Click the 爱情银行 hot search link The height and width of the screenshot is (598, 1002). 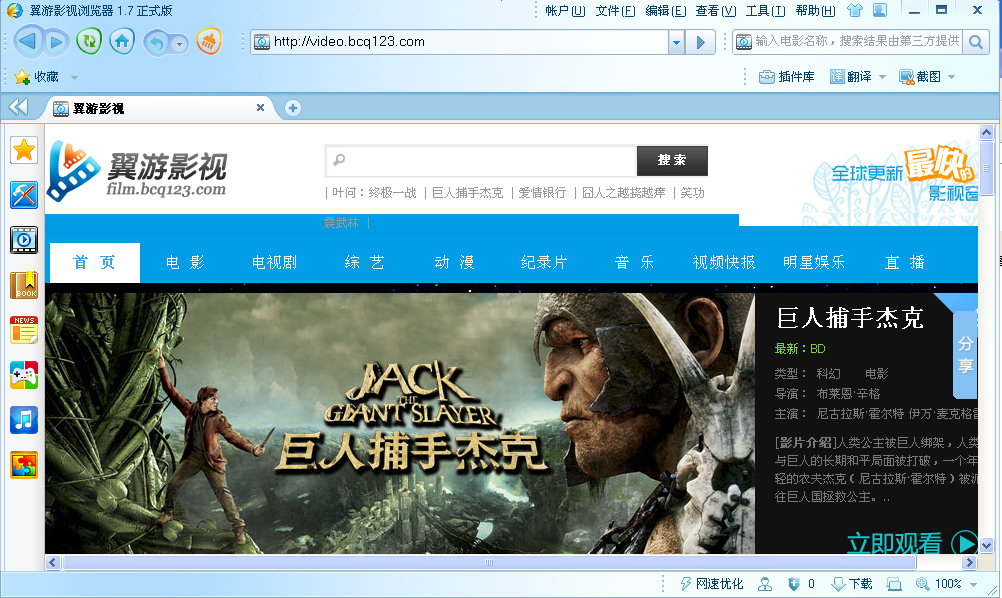pos(542,193)
